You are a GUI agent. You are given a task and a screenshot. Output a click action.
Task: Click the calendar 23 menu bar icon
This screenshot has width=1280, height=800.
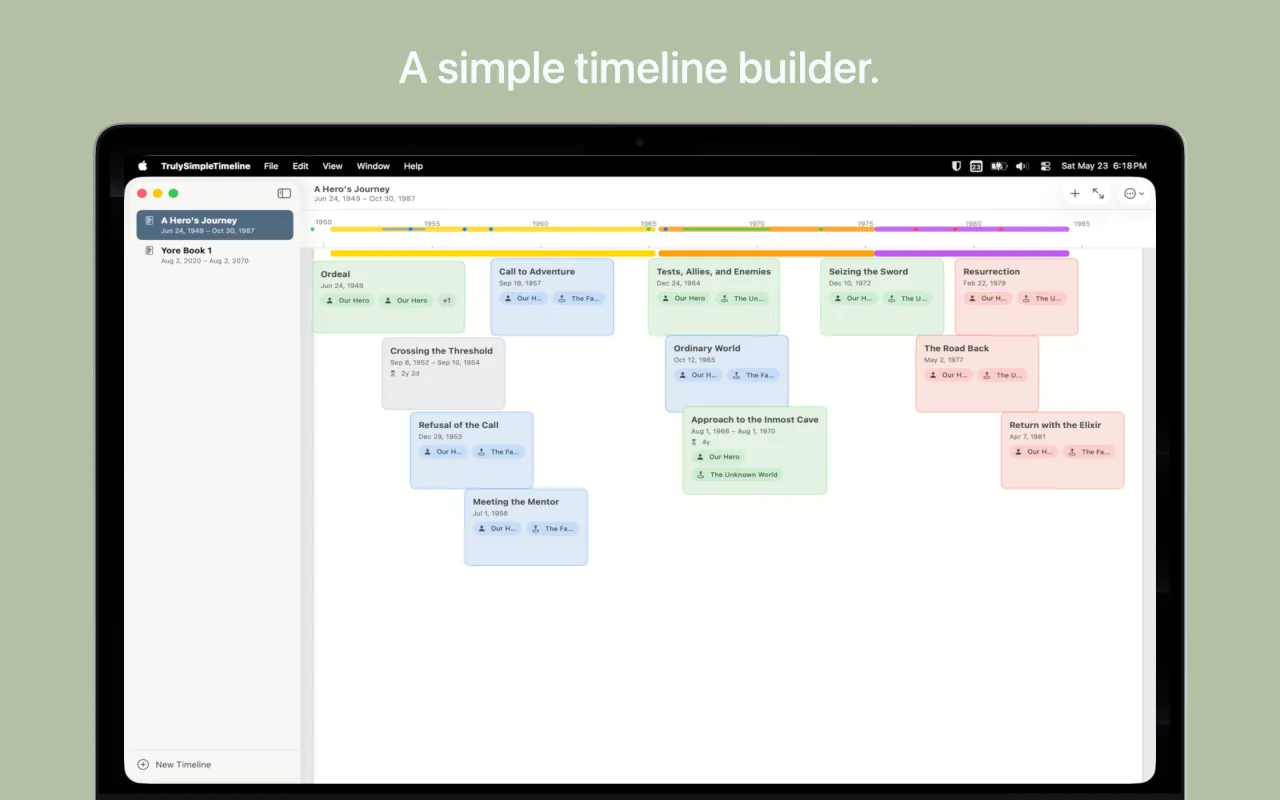point(976,166)
